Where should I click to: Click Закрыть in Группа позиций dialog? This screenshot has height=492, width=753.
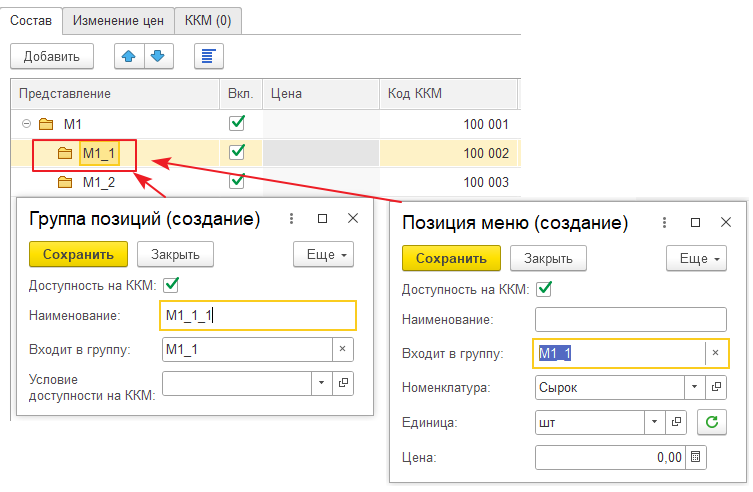click(x=175, y=255)
